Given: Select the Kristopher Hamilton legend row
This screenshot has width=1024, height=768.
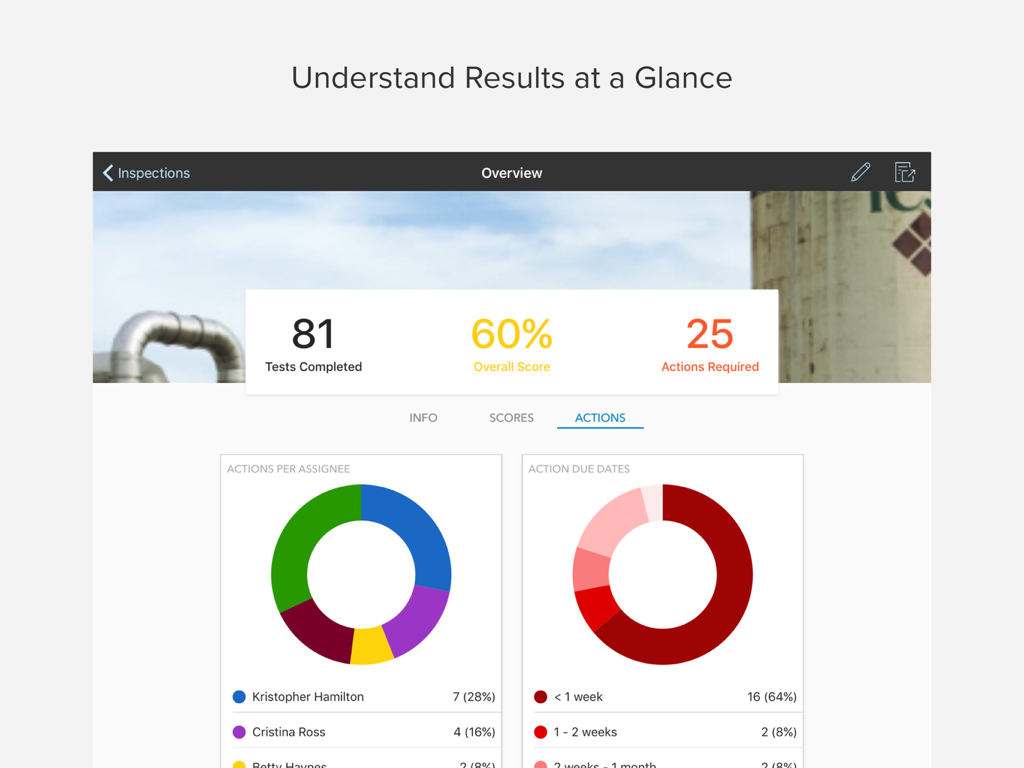Looking at the screenshot, I should pos(360,697).
